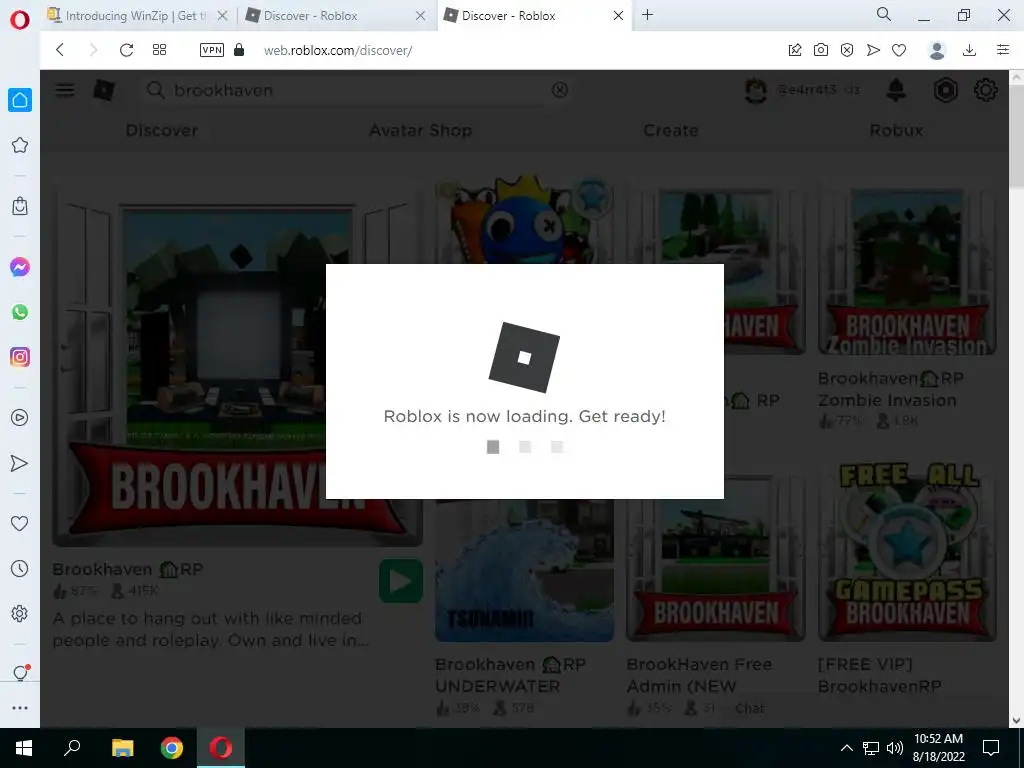Viewport: 1024px width, 768px height.
Task: Open the edit page pencil icon in address bar
Action: (x=795, y=50)
